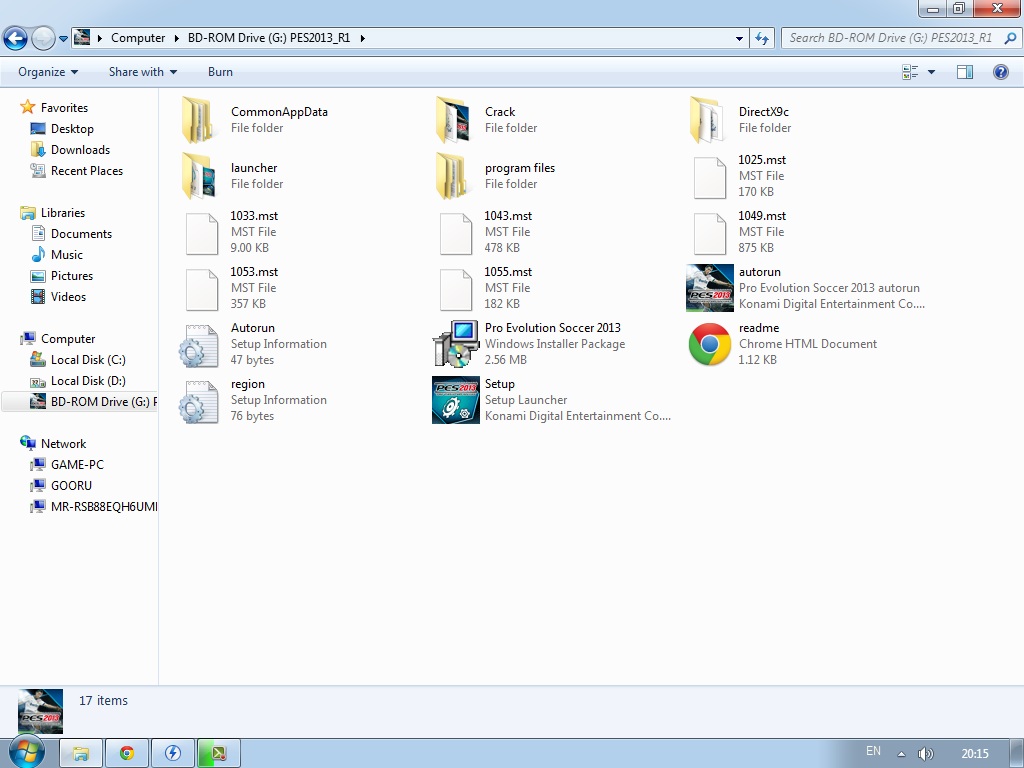1024x768 pixels.
Task: Click the Help question mark icon
Action: coord(1000,72)
